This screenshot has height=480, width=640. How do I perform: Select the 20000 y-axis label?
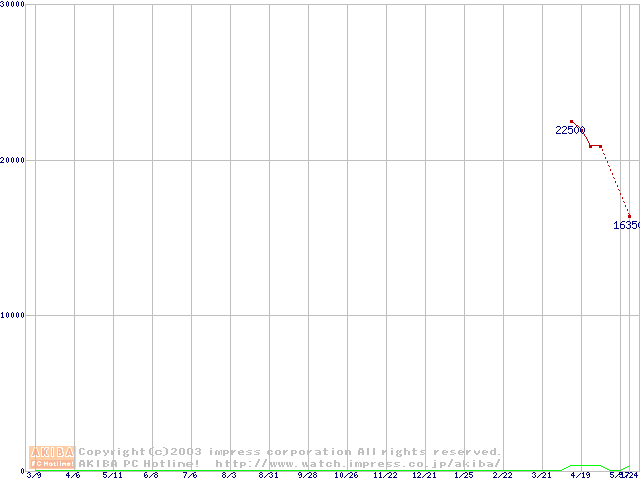tap(14, 160)
